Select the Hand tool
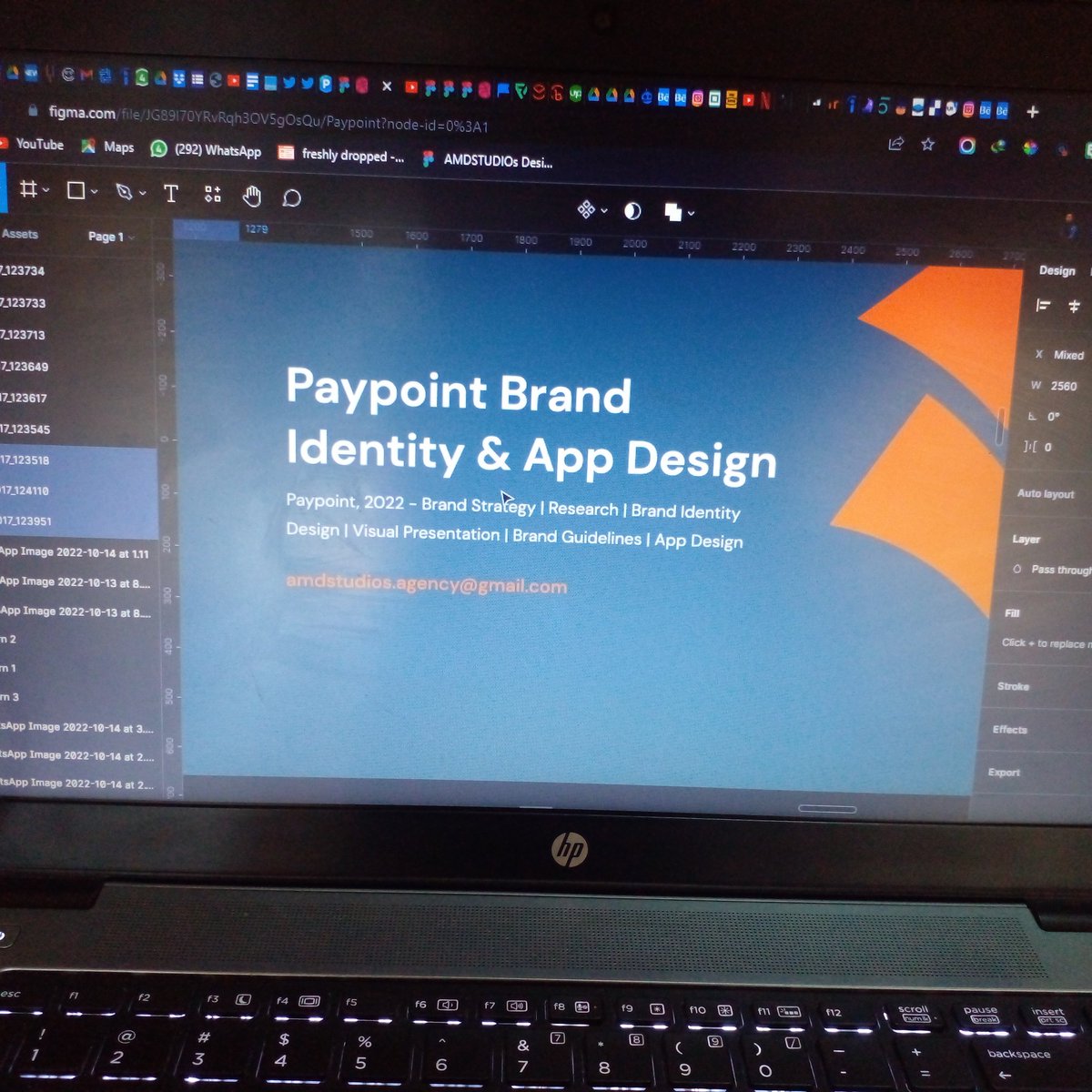This screenshot has height=1092, width=1092. (252, 196)
